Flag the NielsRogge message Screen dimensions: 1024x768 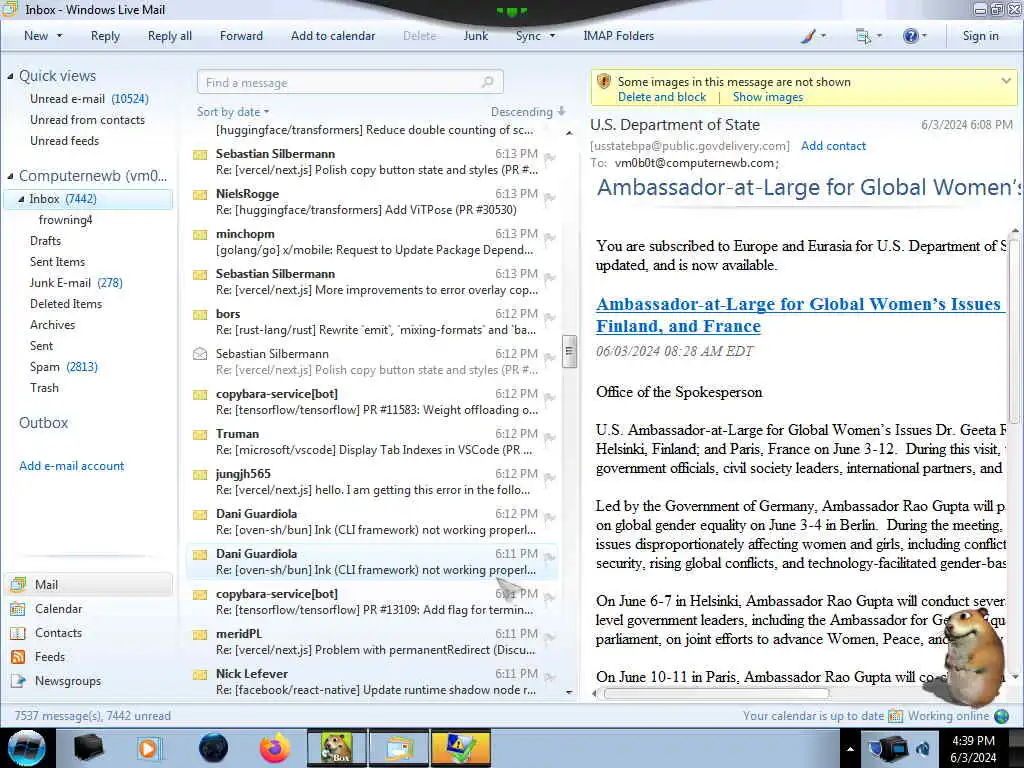point(550,197)
